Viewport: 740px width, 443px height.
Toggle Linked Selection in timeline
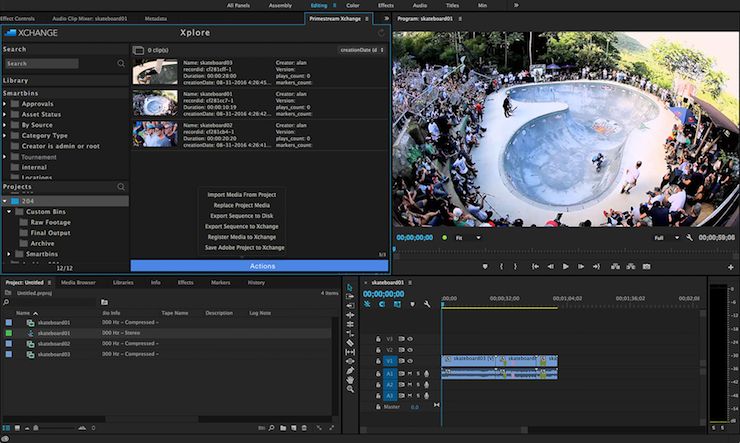pos(397,304)
